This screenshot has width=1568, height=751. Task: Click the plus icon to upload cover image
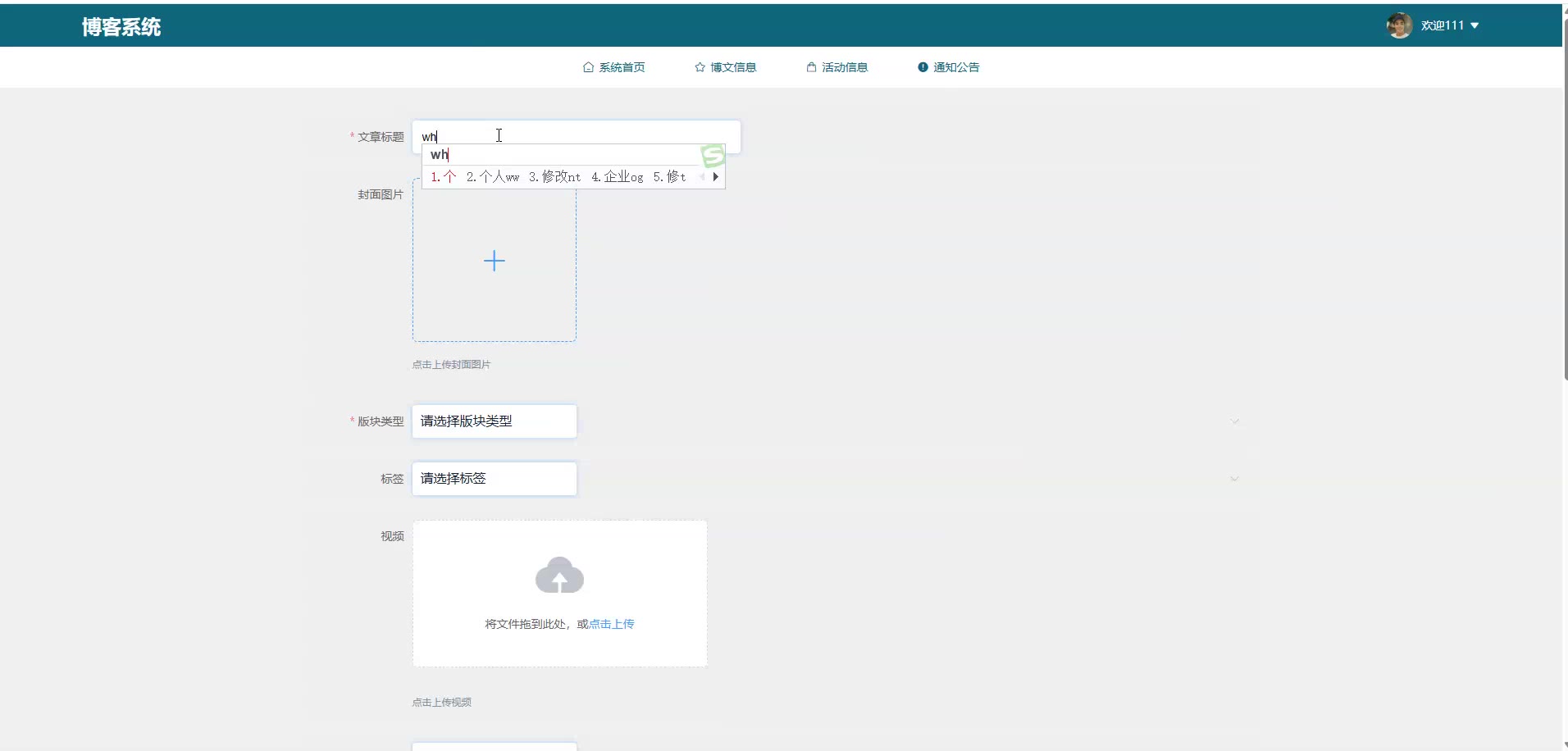[x=495, y=261]
